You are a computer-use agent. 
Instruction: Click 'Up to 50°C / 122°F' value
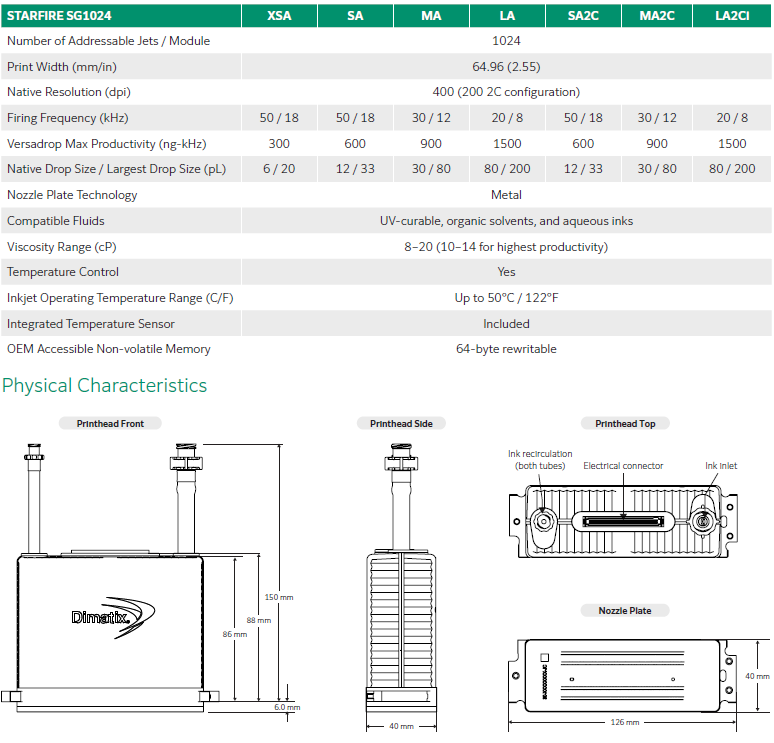(x=506, y=298)
